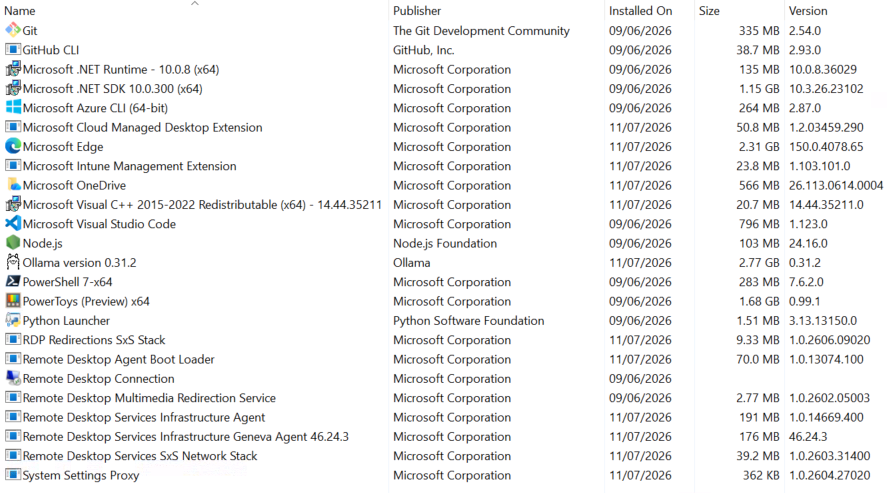Click the PowerToys (Preview) icon
The width and height of the screenshot is (894, 493).
13,301
